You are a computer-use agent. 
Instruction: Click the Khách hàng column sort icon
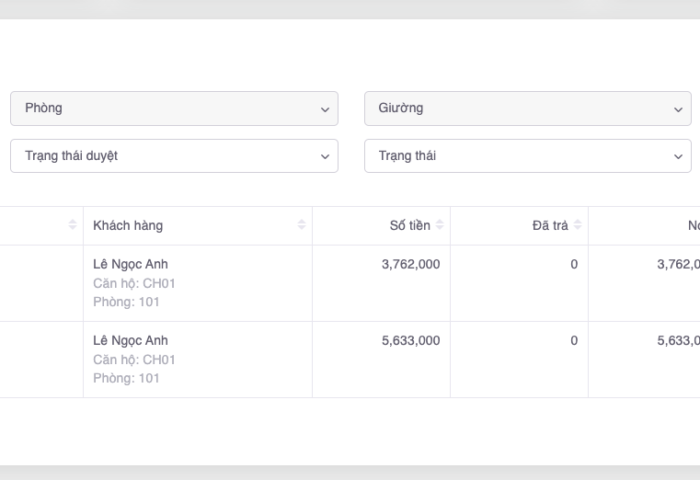click(301, 226)
